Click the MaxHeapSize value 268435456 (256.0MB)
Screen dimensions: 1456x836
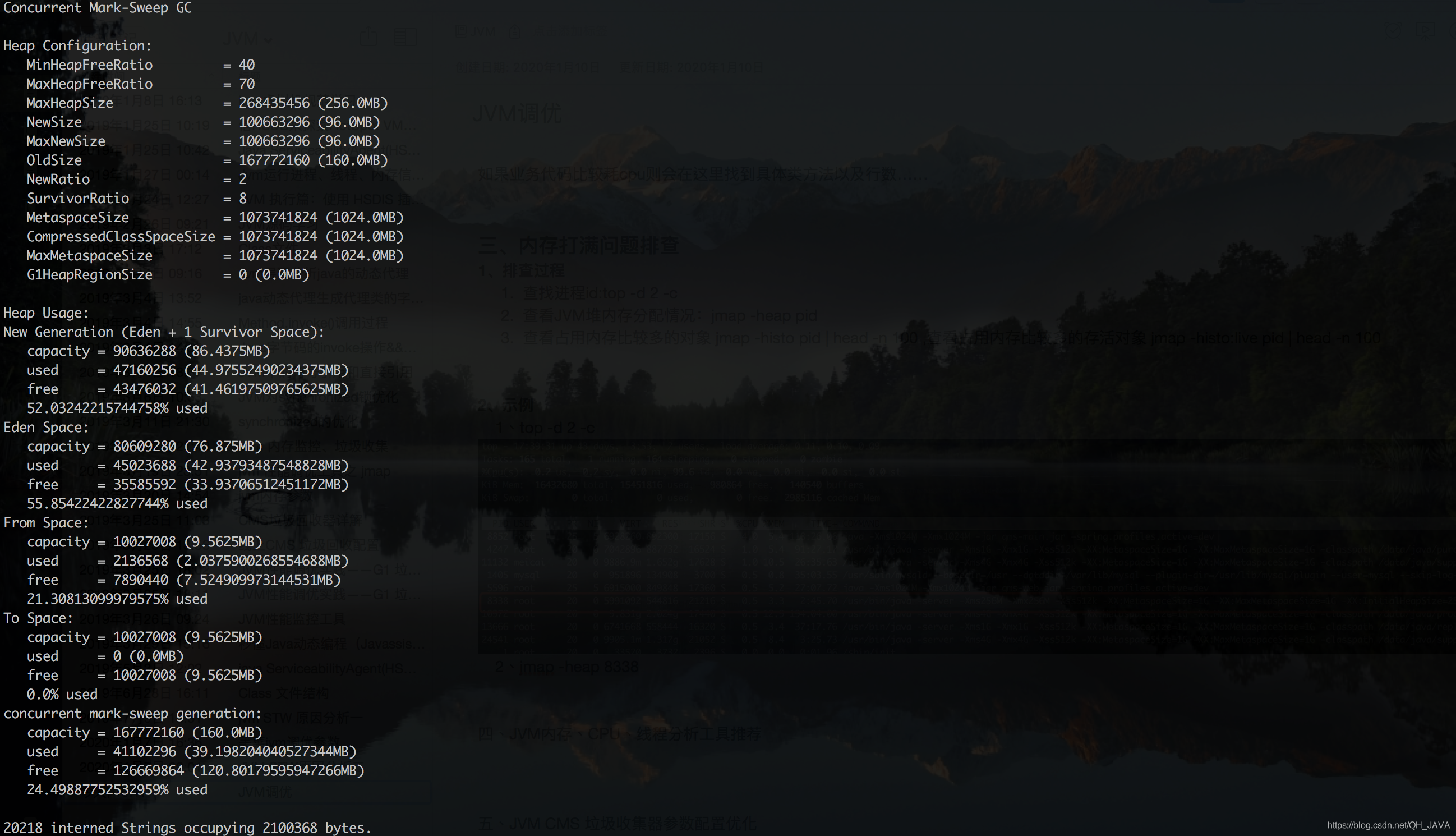click(313, 103)
